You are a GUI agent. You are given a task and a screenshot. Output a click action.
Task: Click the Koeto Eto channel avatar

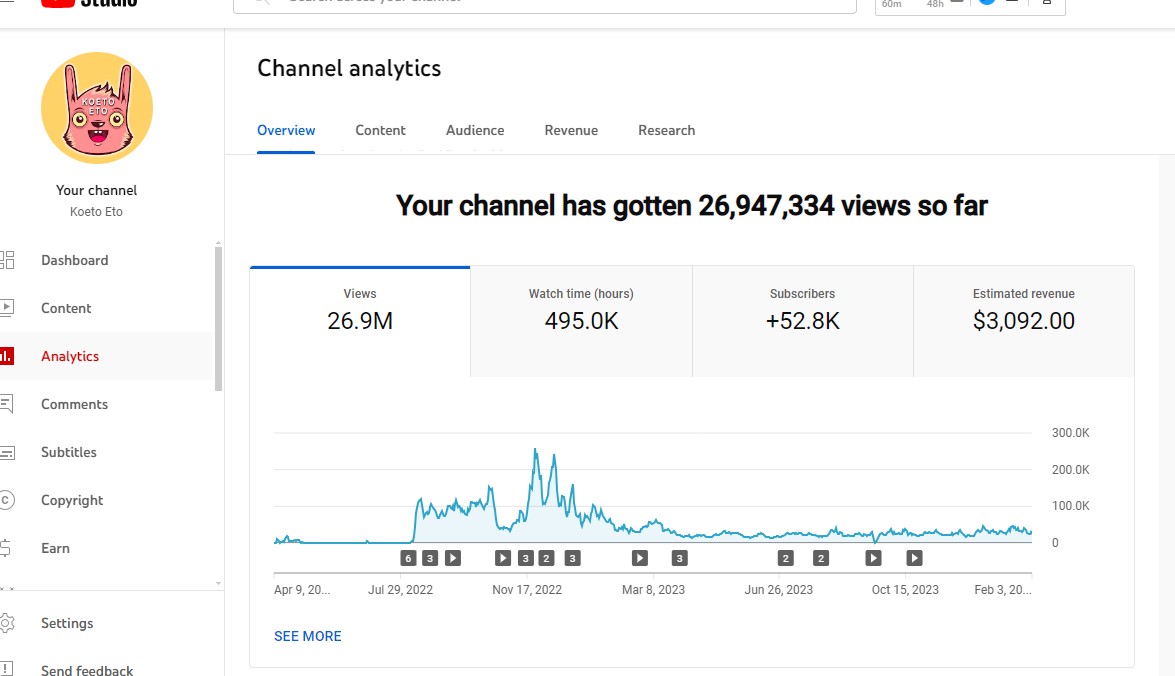pyautogui.click(x=97, y=108)
